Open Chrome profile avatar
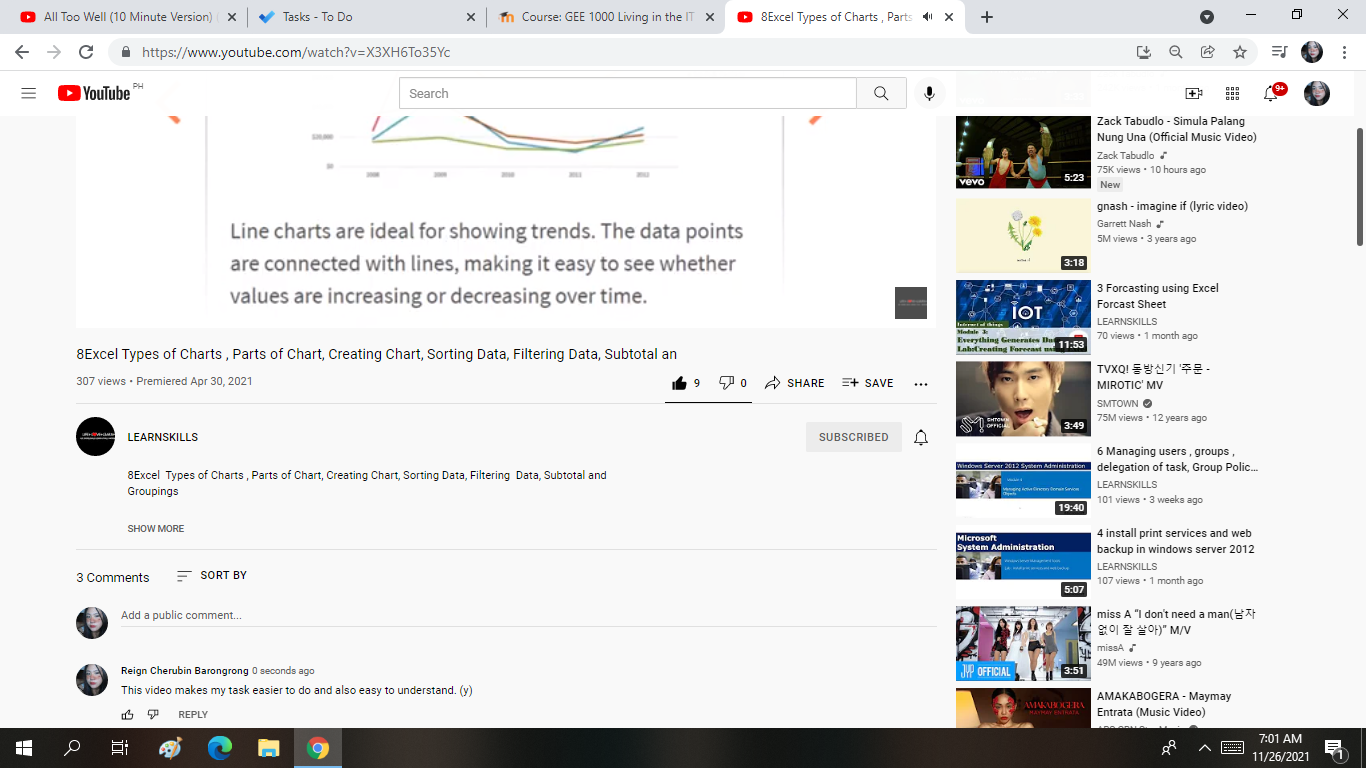The width and height of the screenshot is (1366, 768). point(1312,52)
